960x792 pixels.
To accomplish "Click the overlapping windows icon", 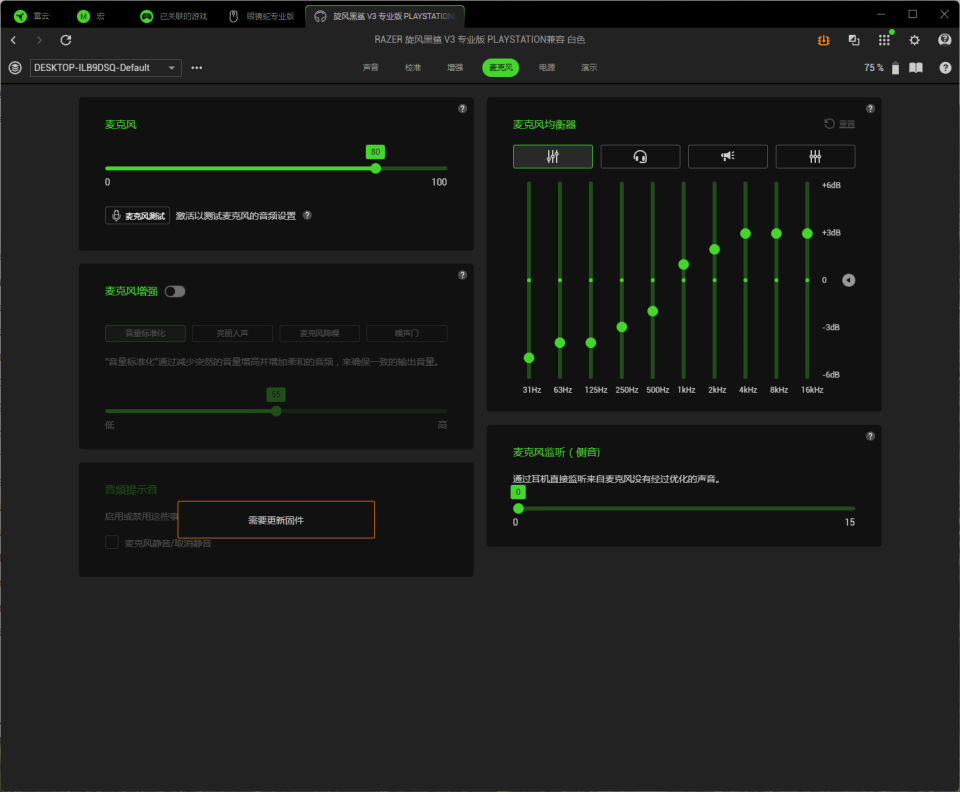I will [x=853, y=40].
